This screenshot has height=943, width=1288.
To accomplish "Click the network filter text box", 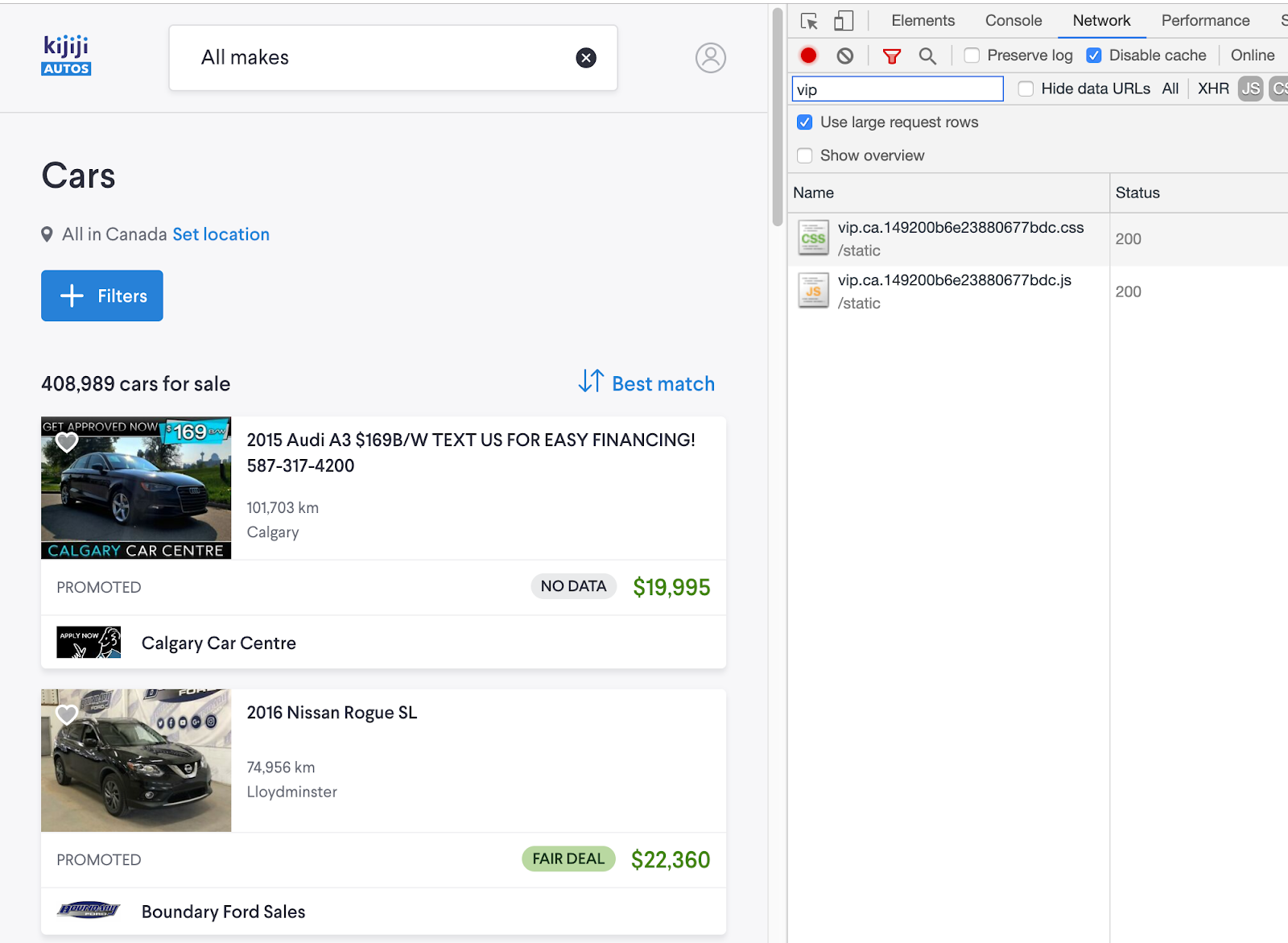I will 898,89.
